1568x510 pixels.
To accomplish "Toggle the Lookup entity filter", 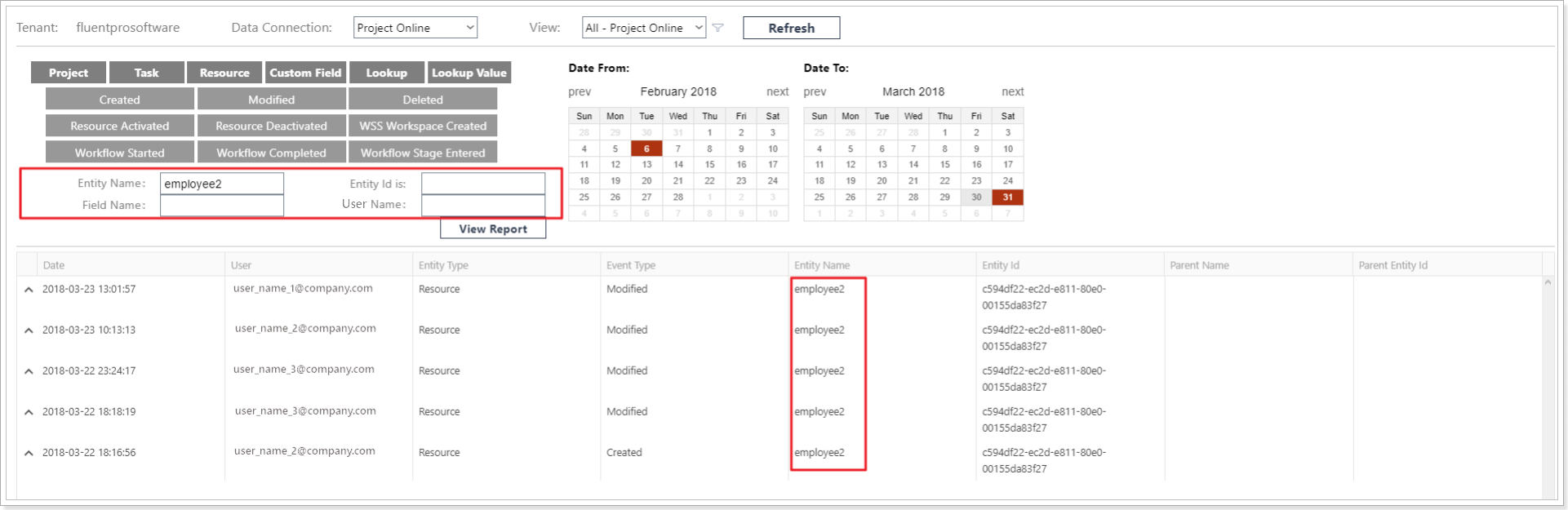I will (386, 73).
